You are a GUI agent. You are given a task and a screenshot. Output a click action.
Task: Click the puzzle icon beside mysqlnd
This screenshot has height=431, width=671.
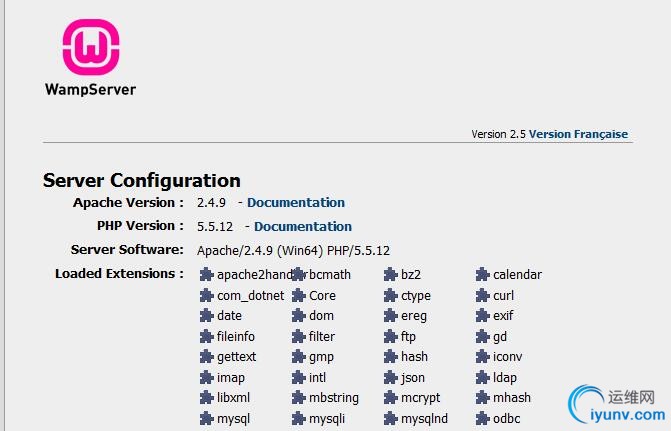pos(391,418)
